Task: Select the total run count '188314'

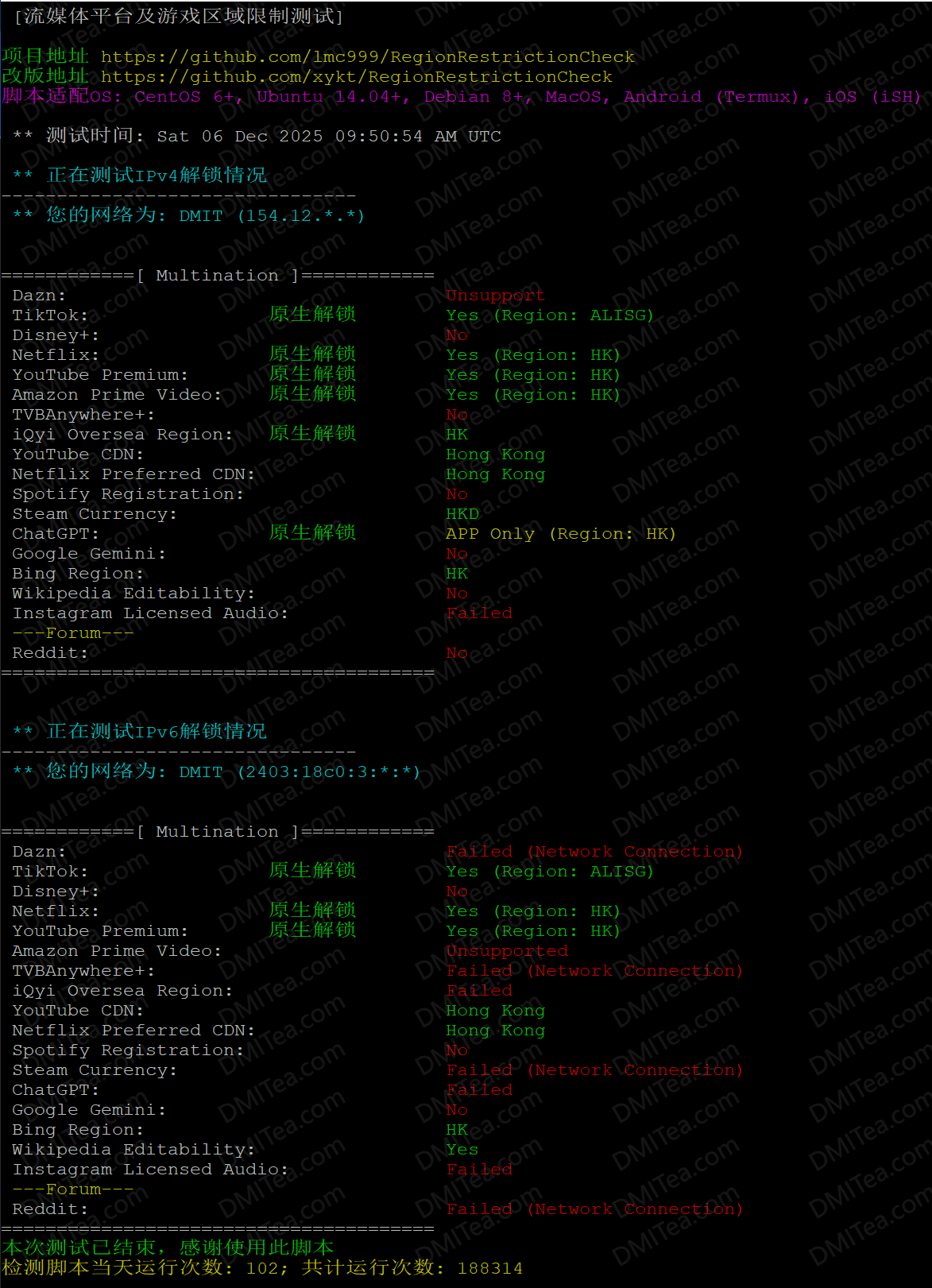Action: coord(489,1268)
